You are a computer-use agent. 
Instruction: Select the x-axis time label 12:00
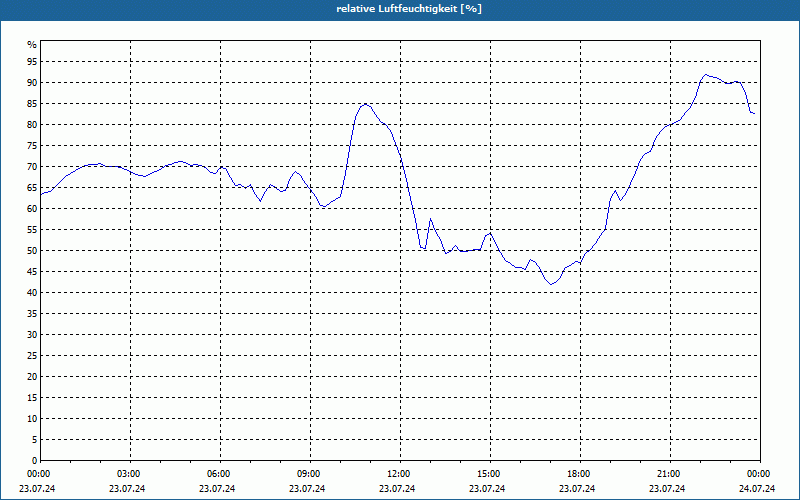401,474
